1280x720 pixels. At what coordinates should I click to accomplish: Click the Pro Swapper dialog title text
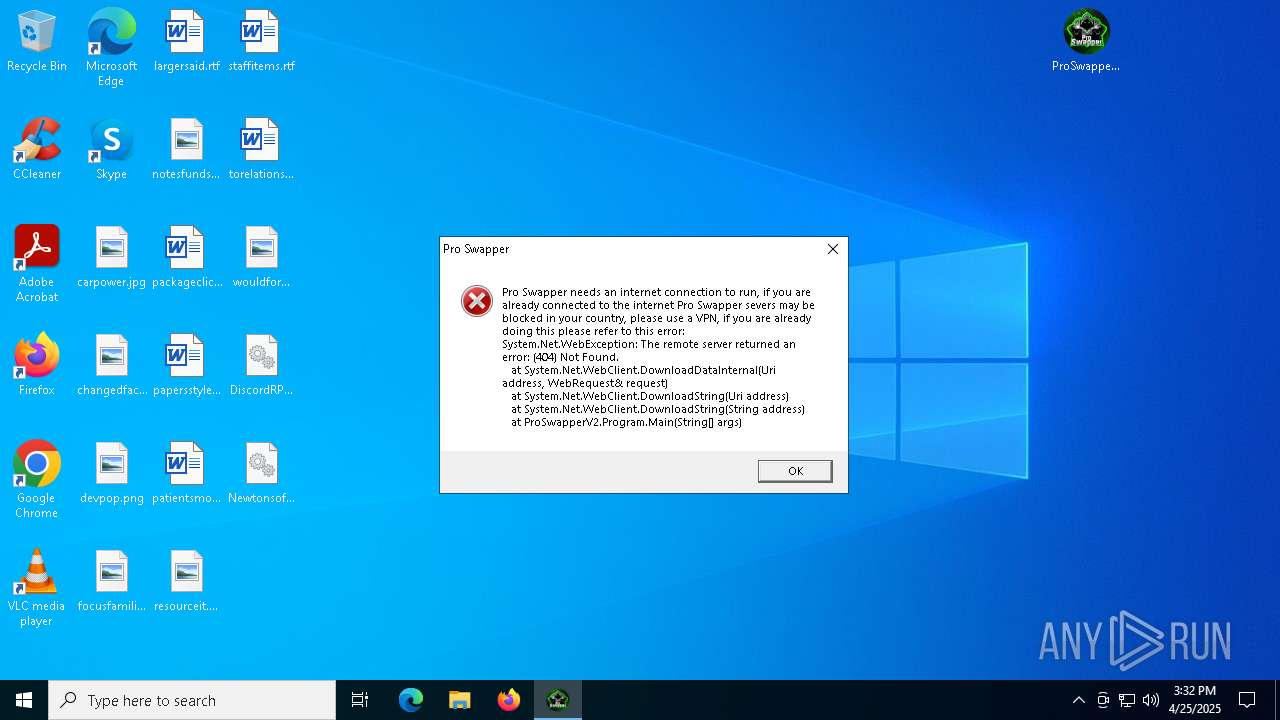(476, 249)
